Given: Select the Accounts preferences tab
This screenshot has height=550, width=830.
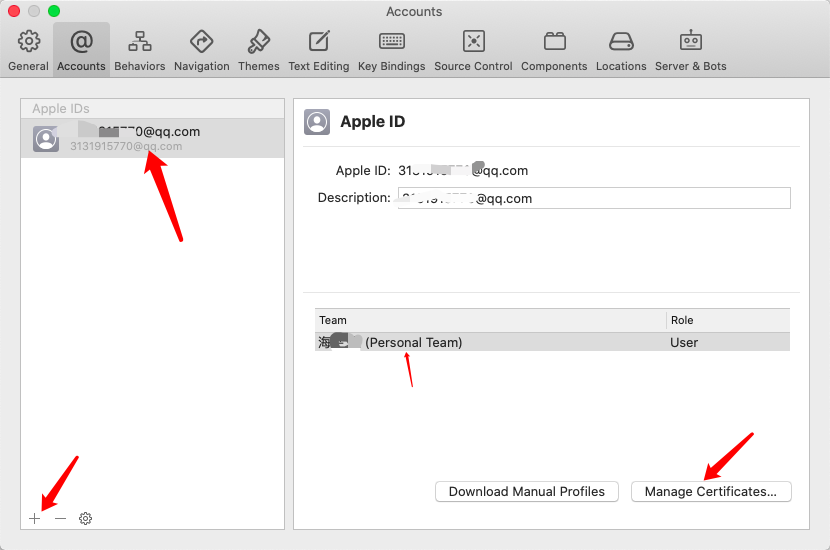Looking at the screenshot, I should [82, 50].
